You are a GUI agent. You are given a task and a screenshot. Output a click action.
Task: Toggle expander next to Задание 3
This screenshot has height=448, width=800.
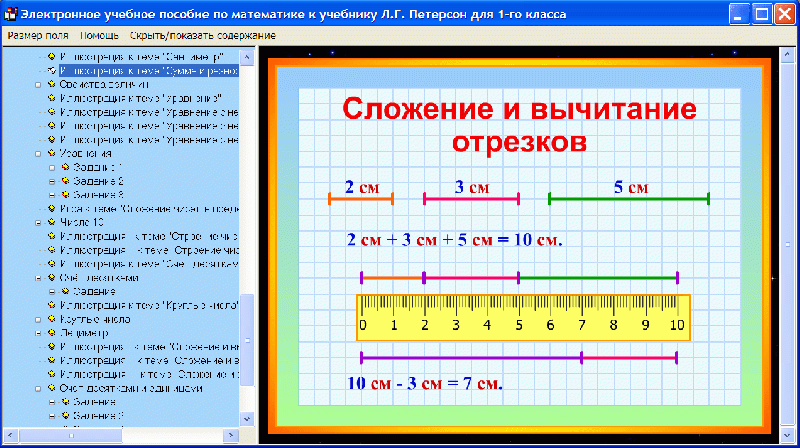click(52, 195)
